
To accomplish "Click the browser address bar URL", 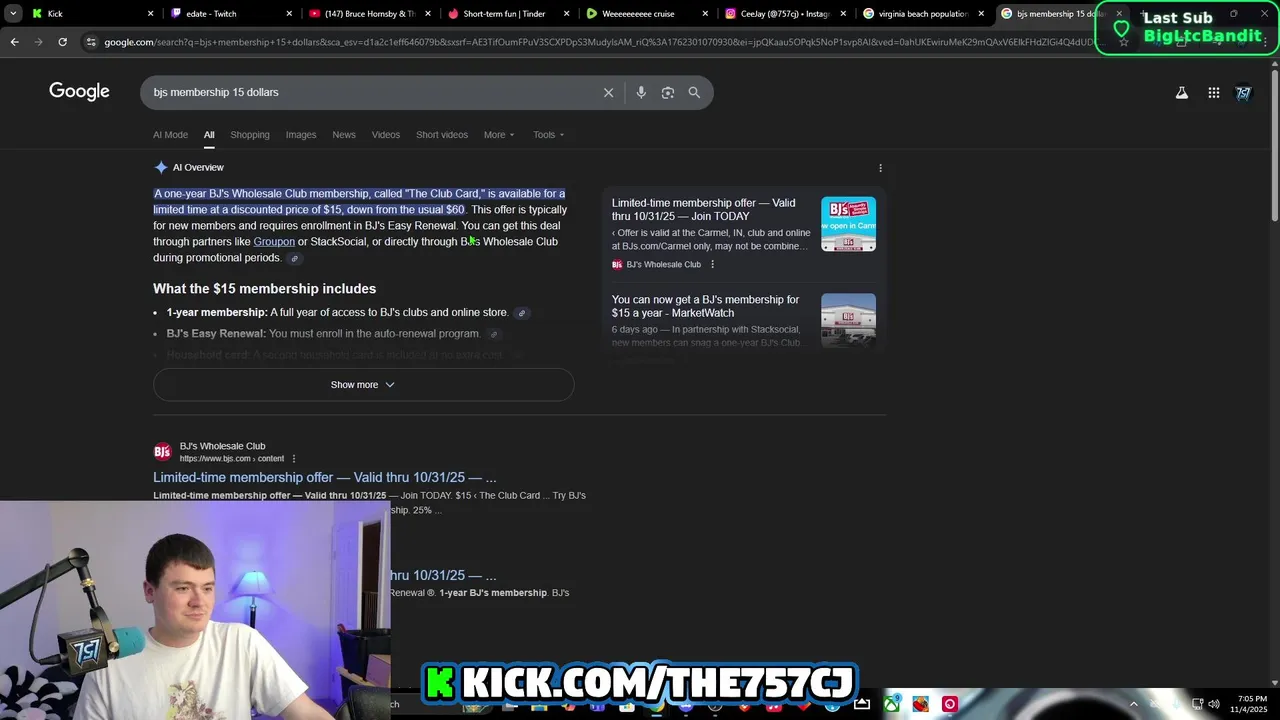I will [598, 42].
